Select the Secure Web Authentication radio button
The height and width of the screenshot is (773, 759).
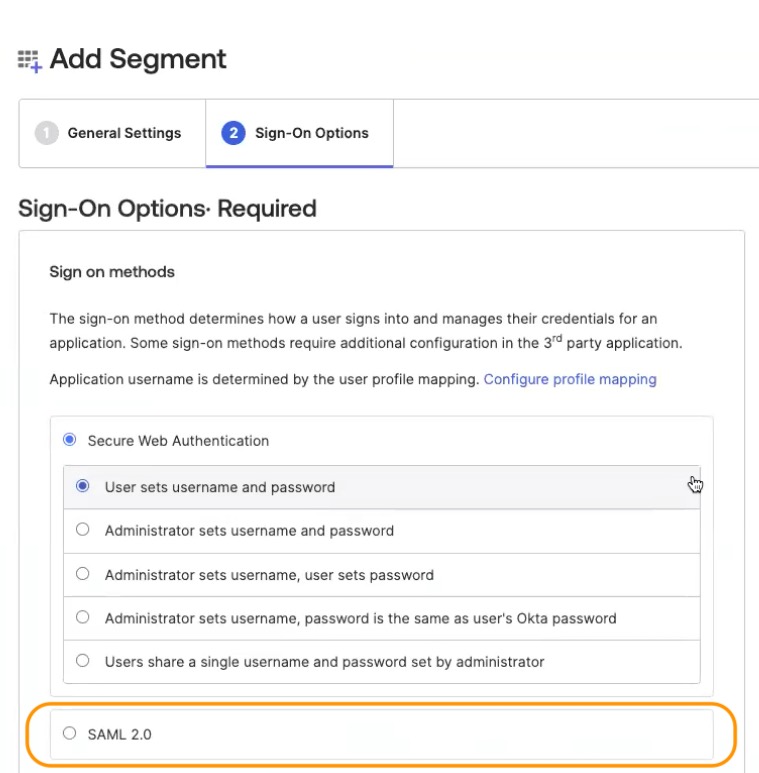click(69, 440)
